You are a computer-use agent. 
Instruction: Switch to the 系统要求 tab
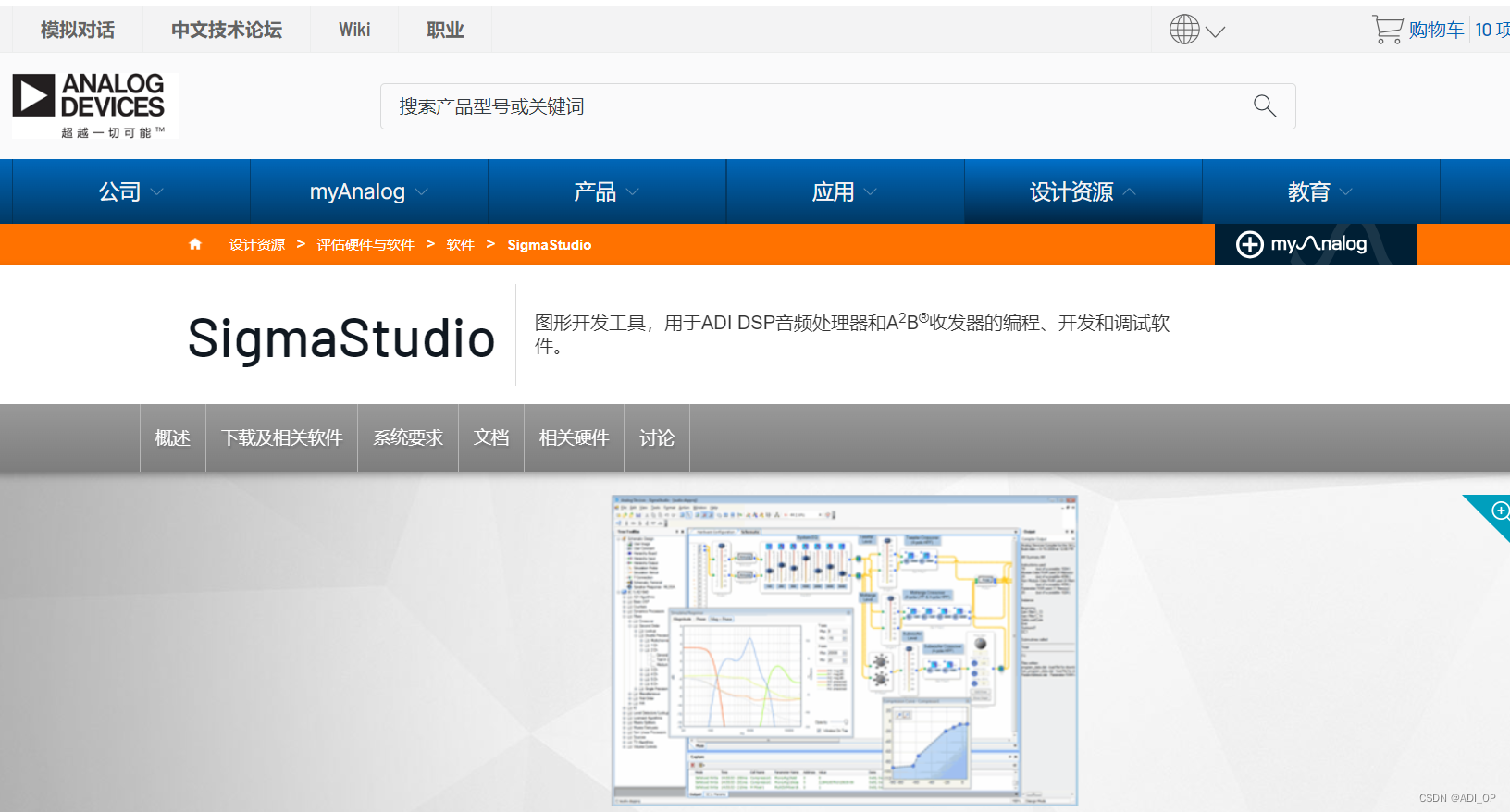pyautogui.click(x=408, y=437)
